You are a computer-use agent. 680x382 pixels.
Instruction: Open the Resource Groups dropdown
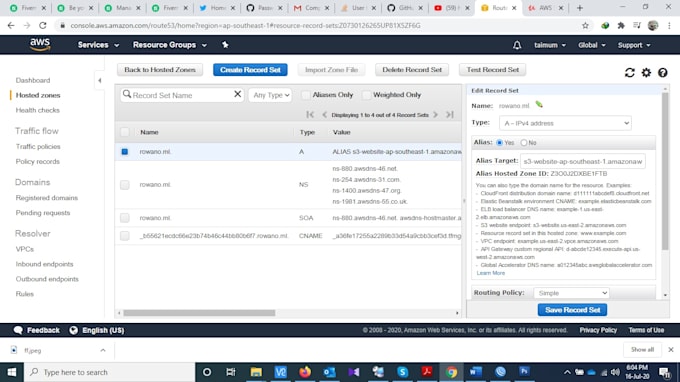[170, 45]
